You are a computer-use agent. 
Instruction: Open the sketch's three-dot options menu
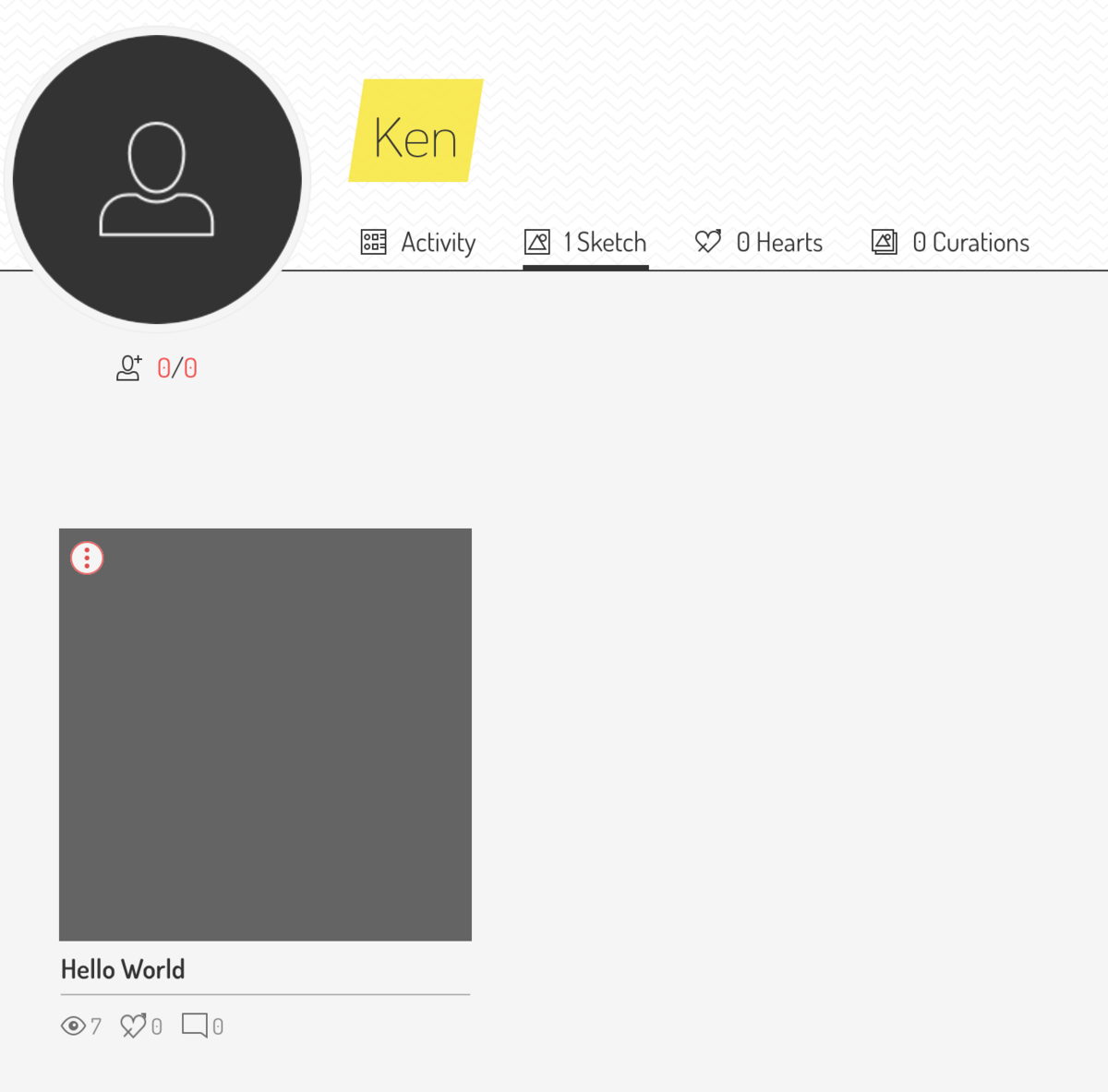[85, 558]
